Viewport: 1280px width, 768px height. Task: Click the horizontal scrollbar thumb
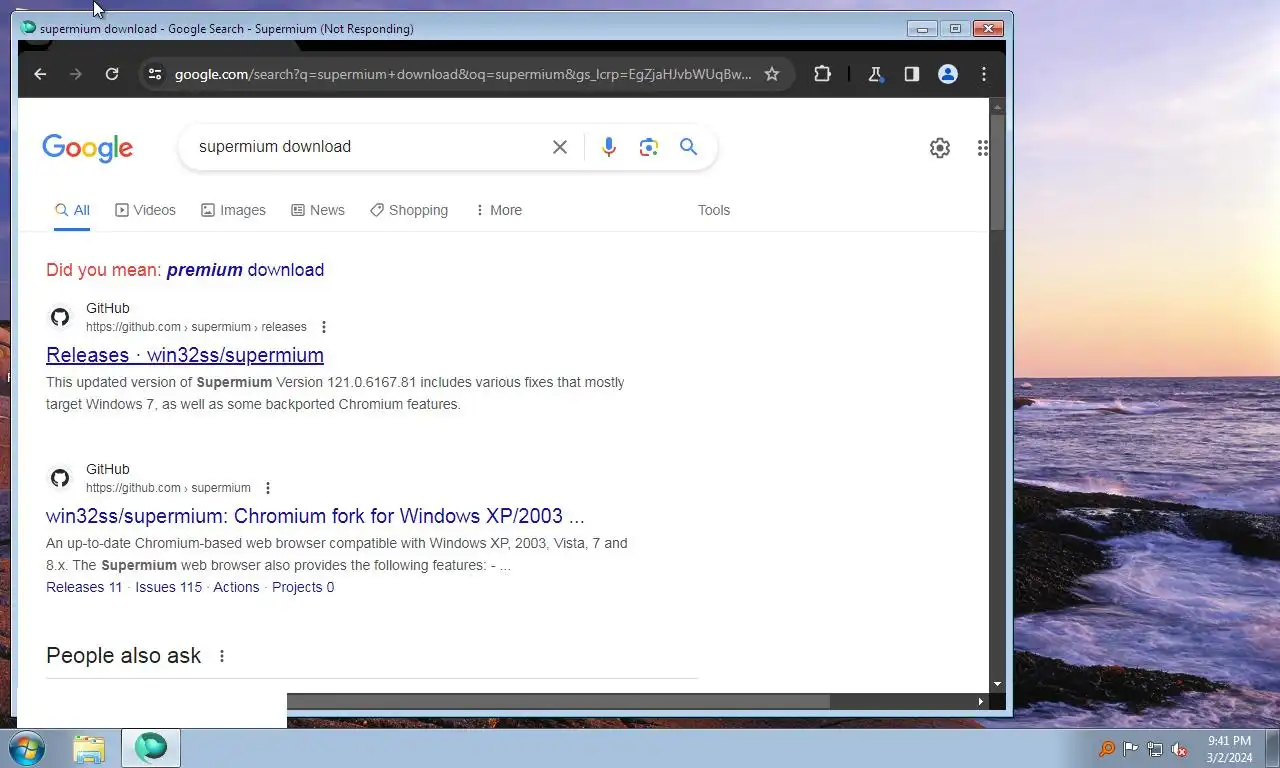tap(558, 702)
